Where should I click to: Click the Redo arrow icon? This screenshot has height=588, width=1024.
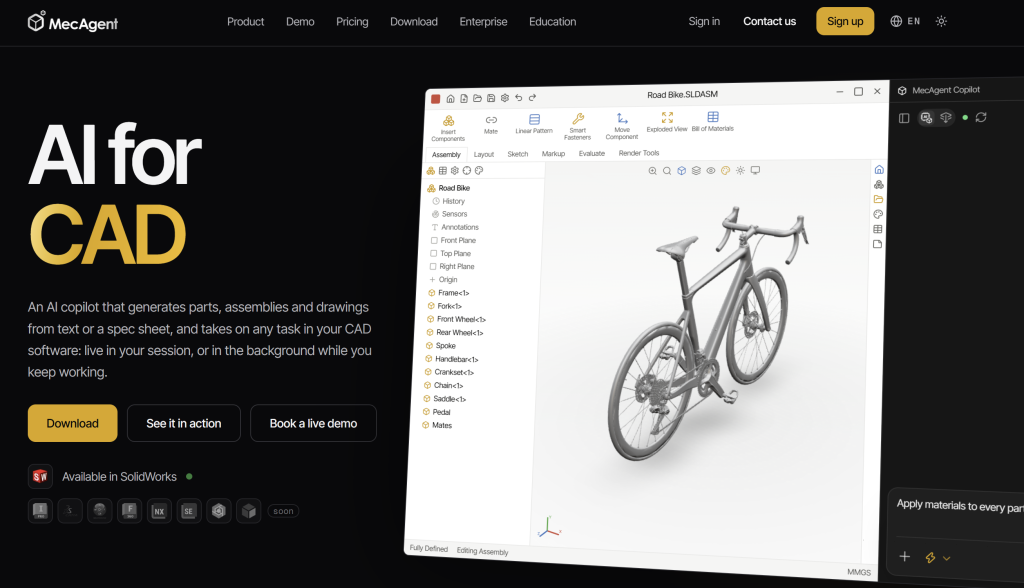pos(532,97)
